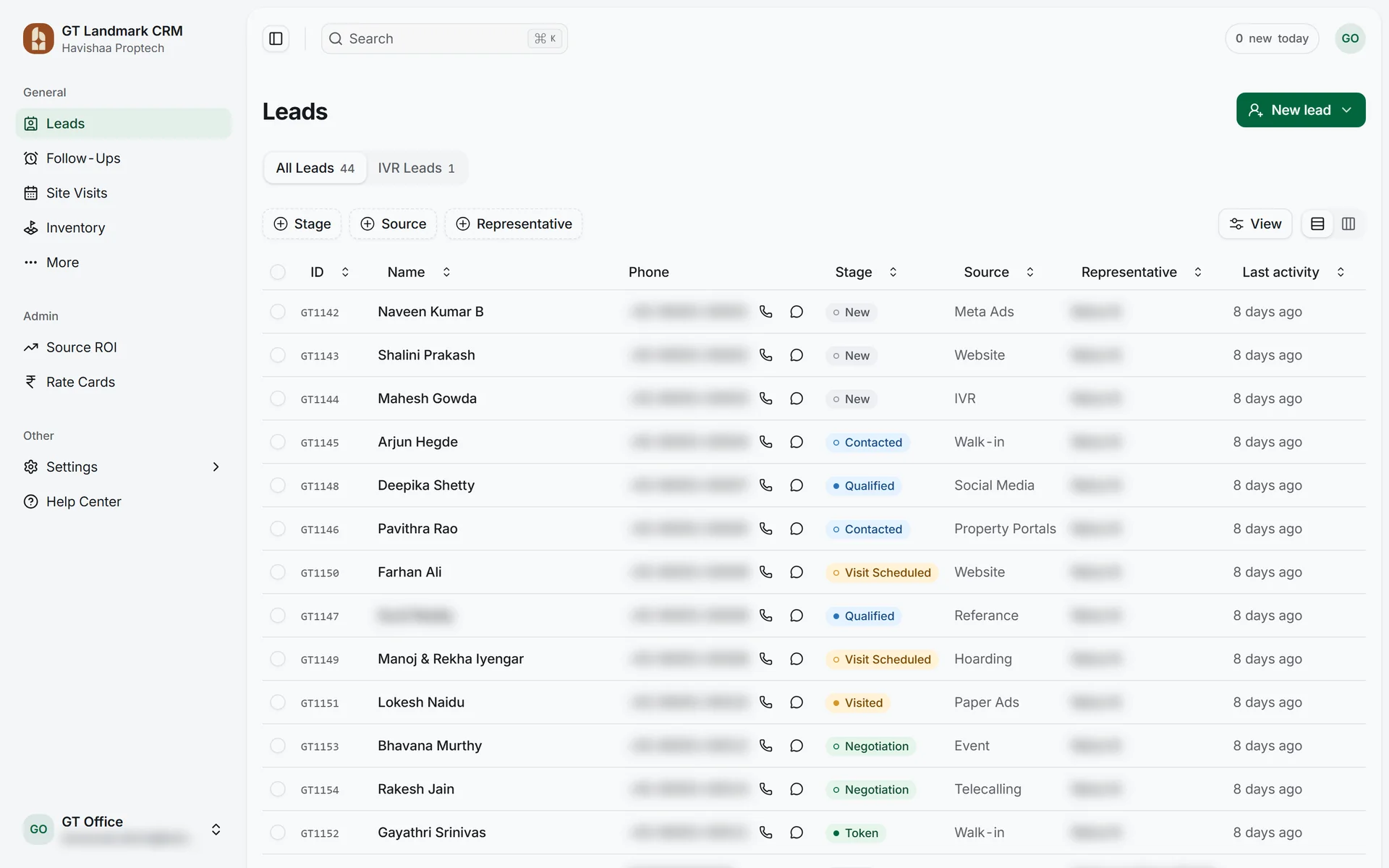The width and height of the screenshot is (1389, 868).
Task: Open the New lead dropdown button
Action: click(1301, 110)
